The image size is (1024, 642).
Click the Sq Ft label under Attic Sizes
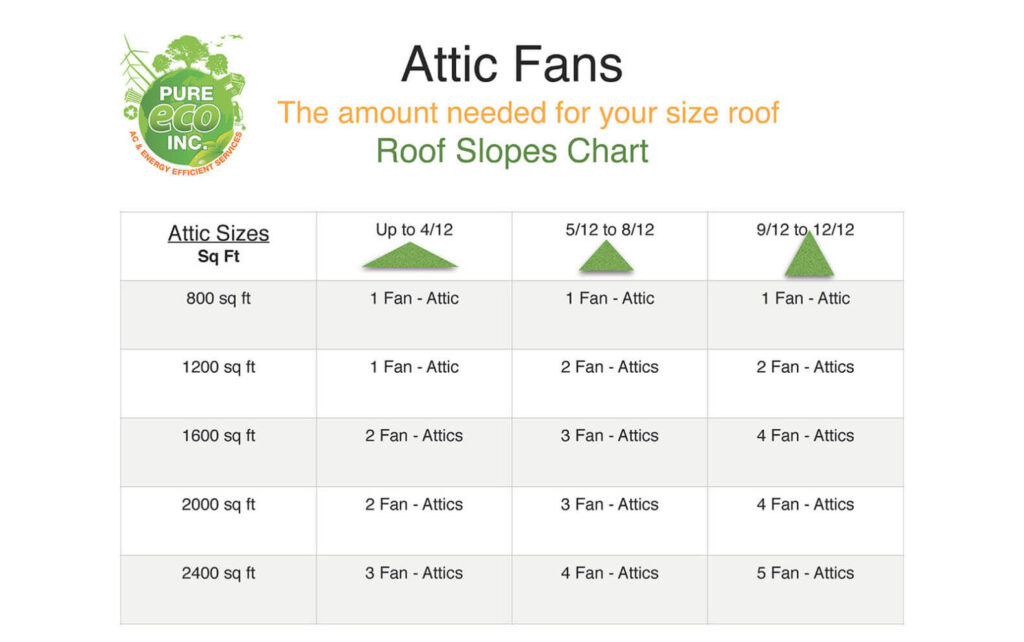218,256
